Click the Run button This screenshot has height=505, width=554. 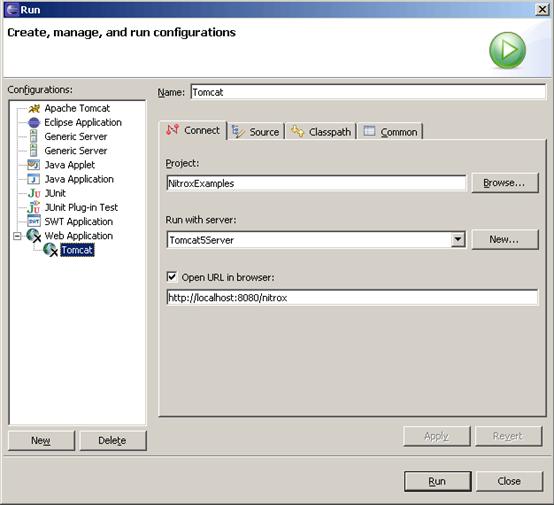click(x=437, y=481)
